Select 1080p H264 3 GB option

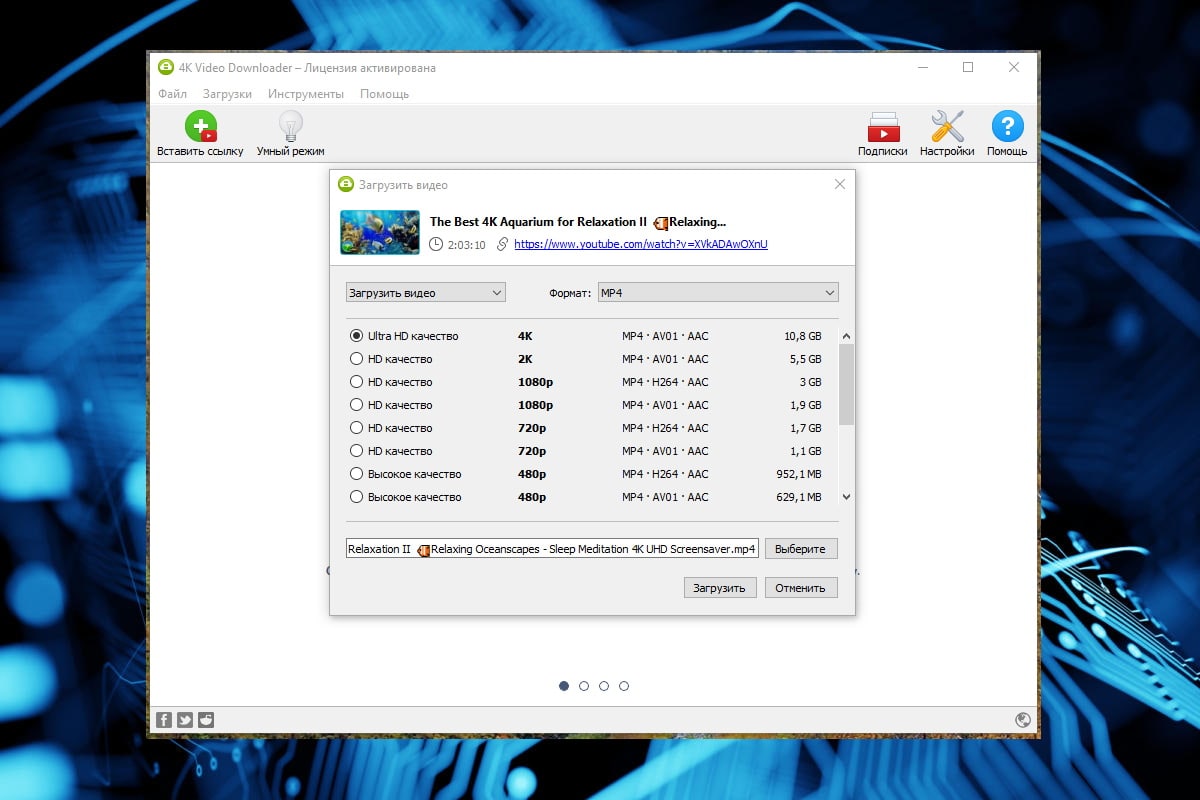[356, 382]
